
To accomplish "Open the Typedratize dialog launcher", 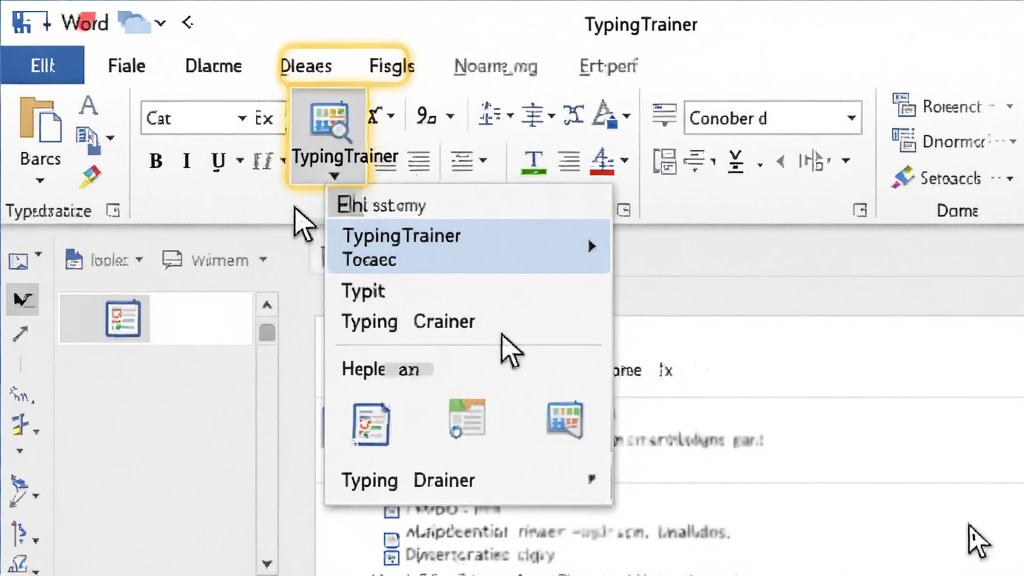I will 113,211.
